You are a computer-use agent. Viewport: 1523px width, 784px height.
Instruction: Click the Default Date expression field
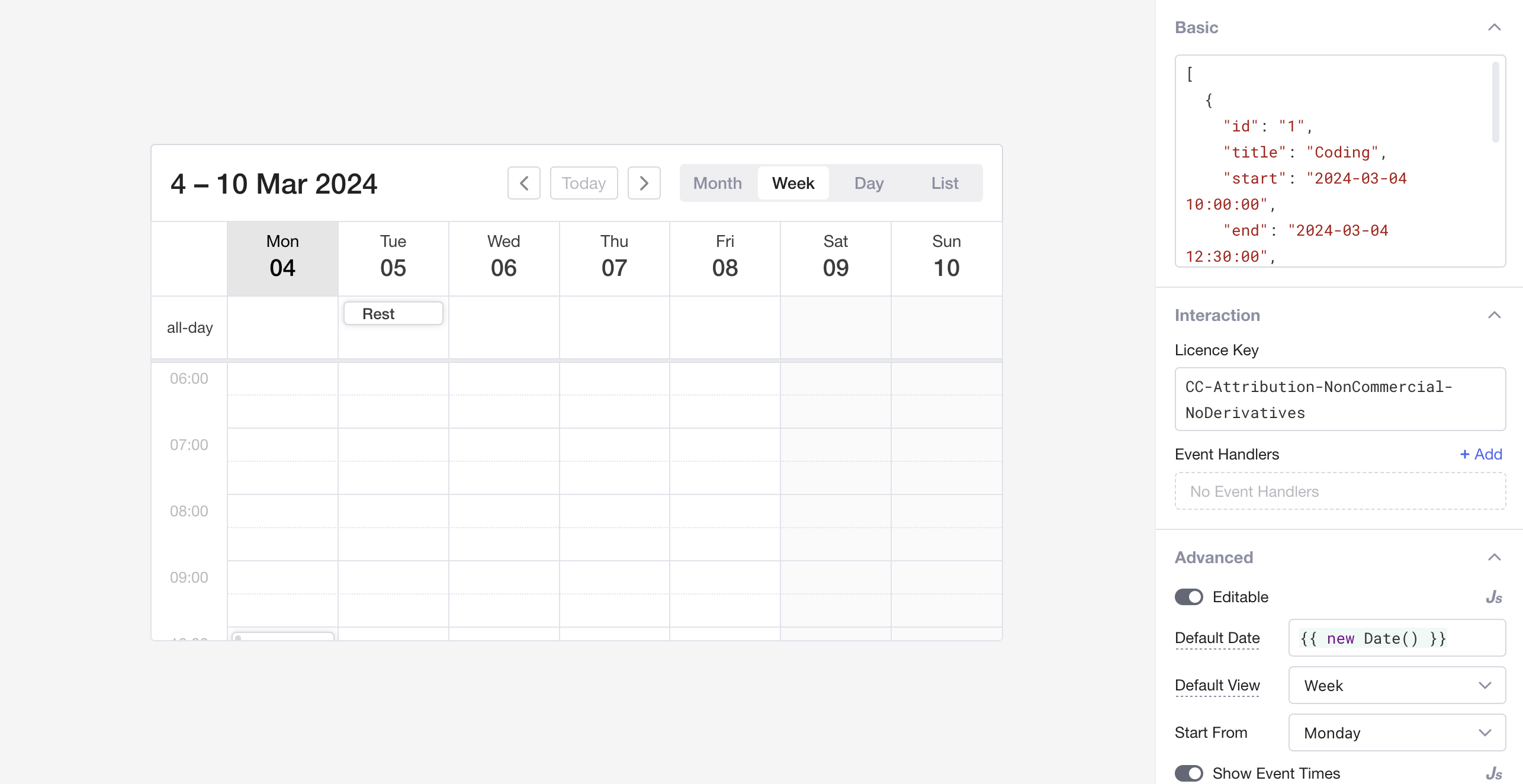(1397, 638)
